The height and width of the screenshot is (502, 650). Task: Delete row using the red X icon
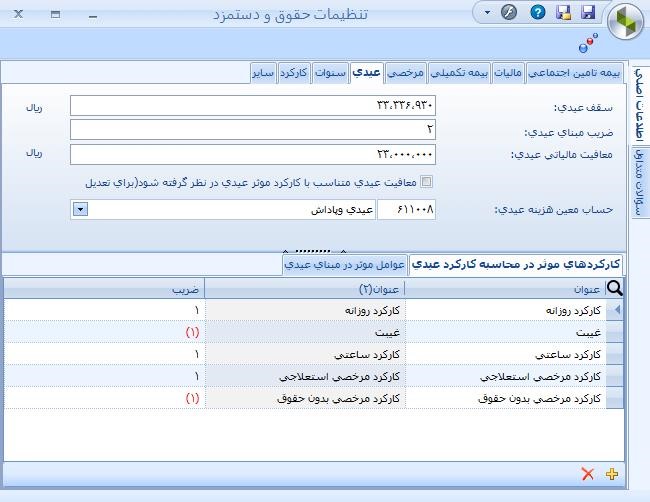coord(588,474)
